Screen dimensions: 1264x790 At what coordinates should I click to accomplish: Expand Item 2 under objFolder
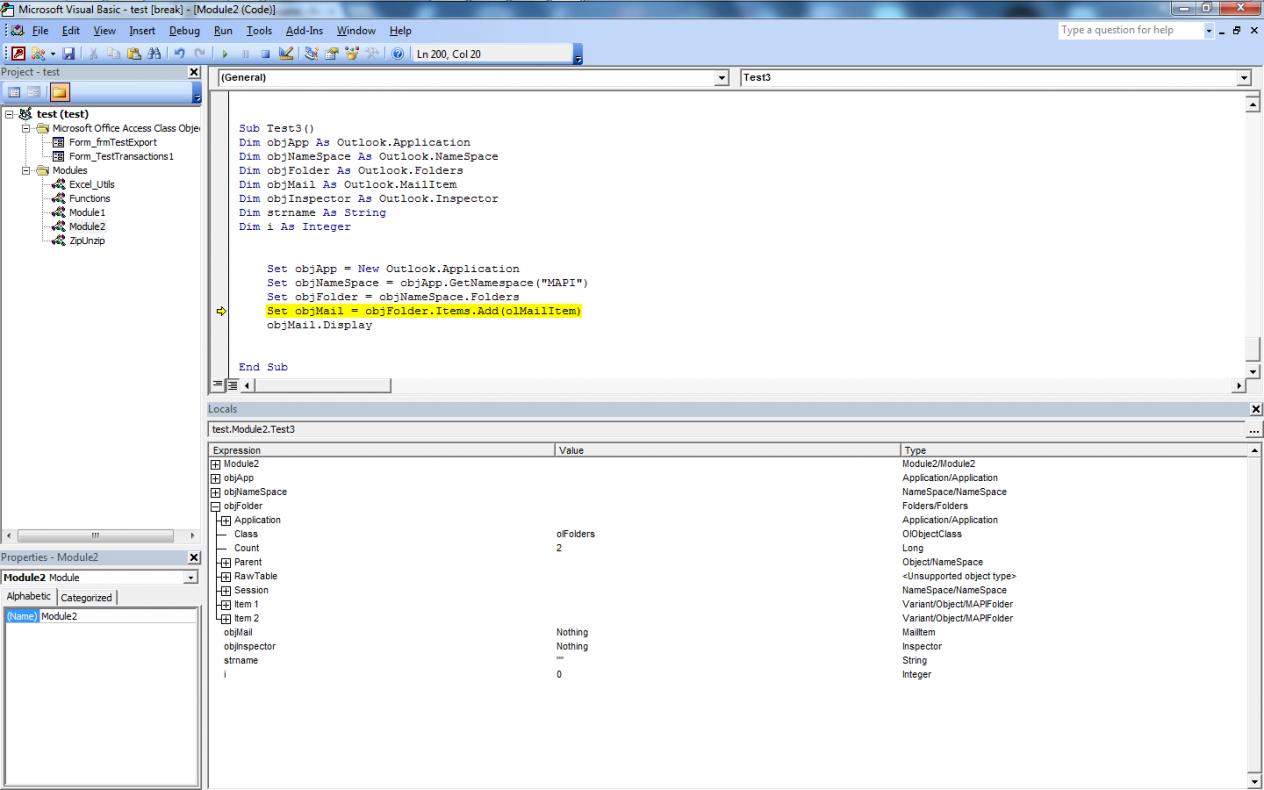[226, 618]
